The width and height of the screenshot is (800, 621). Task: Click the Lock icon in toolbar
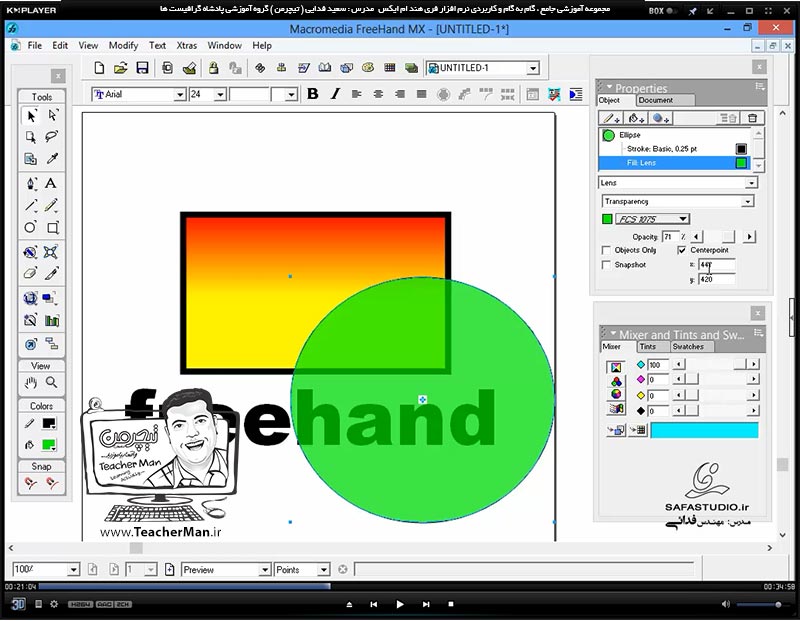click(214, 68)
